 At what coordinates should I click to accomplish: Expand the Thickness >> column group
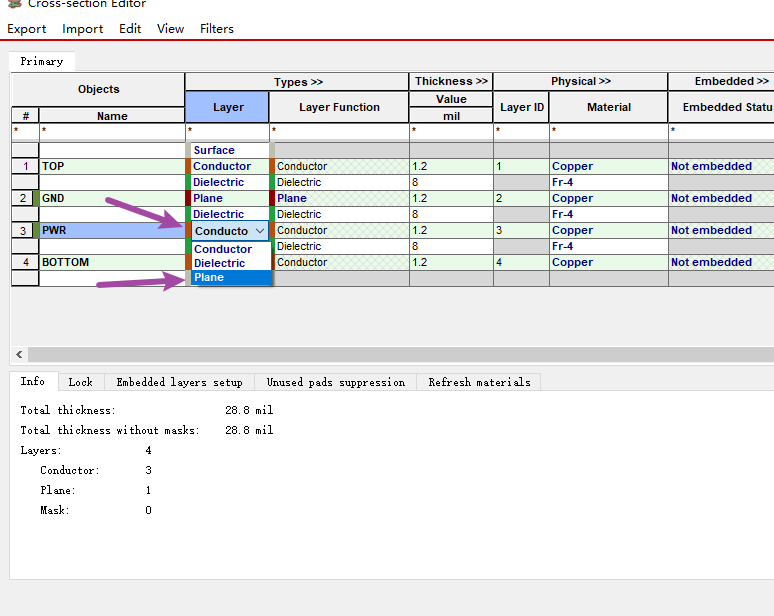click(x=451, y=81)
